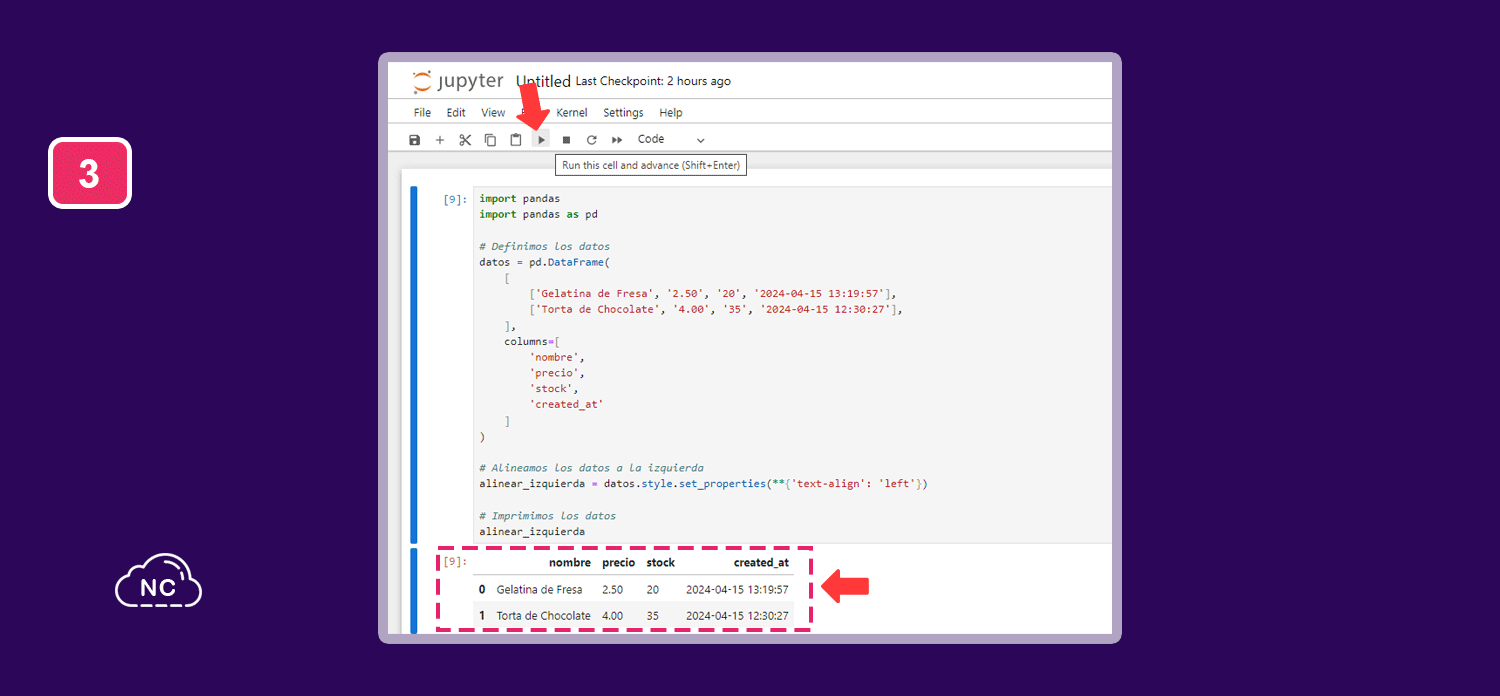This screenshot has height=696, width=1500.
Task: Click the code line 'datos = pd.DataFrame('
Action: [544, 262]
